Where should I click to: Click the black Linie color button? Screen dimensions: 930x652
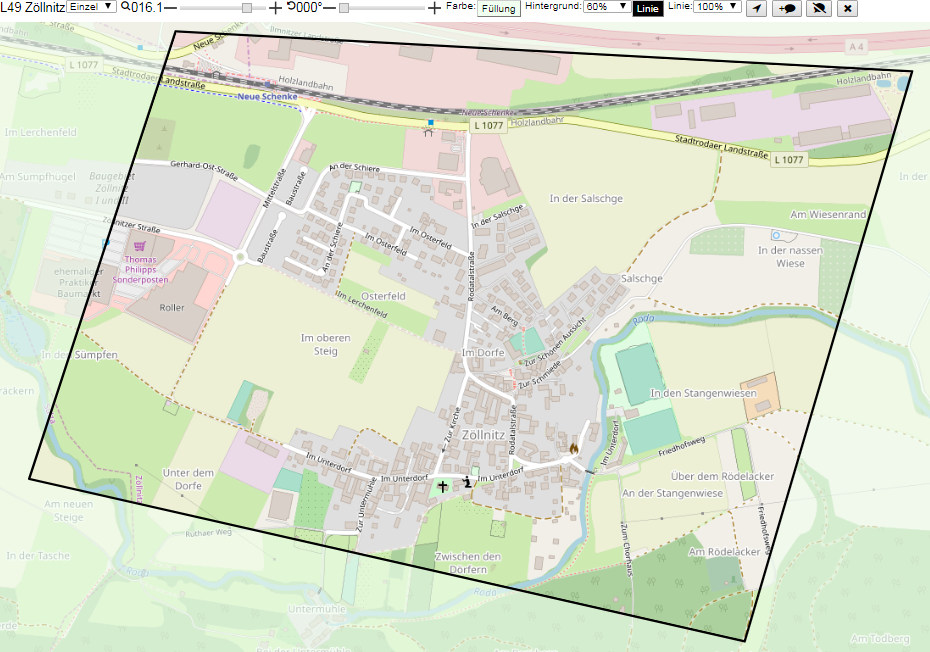coord(647,8)
